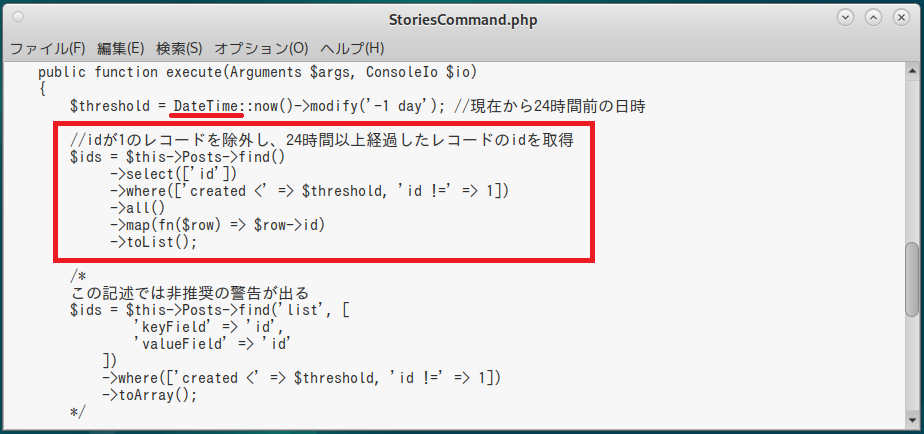This screenshot has height=434, width=924.
Task: Open the オプション(O) options menu
Action: pos(261,48)
